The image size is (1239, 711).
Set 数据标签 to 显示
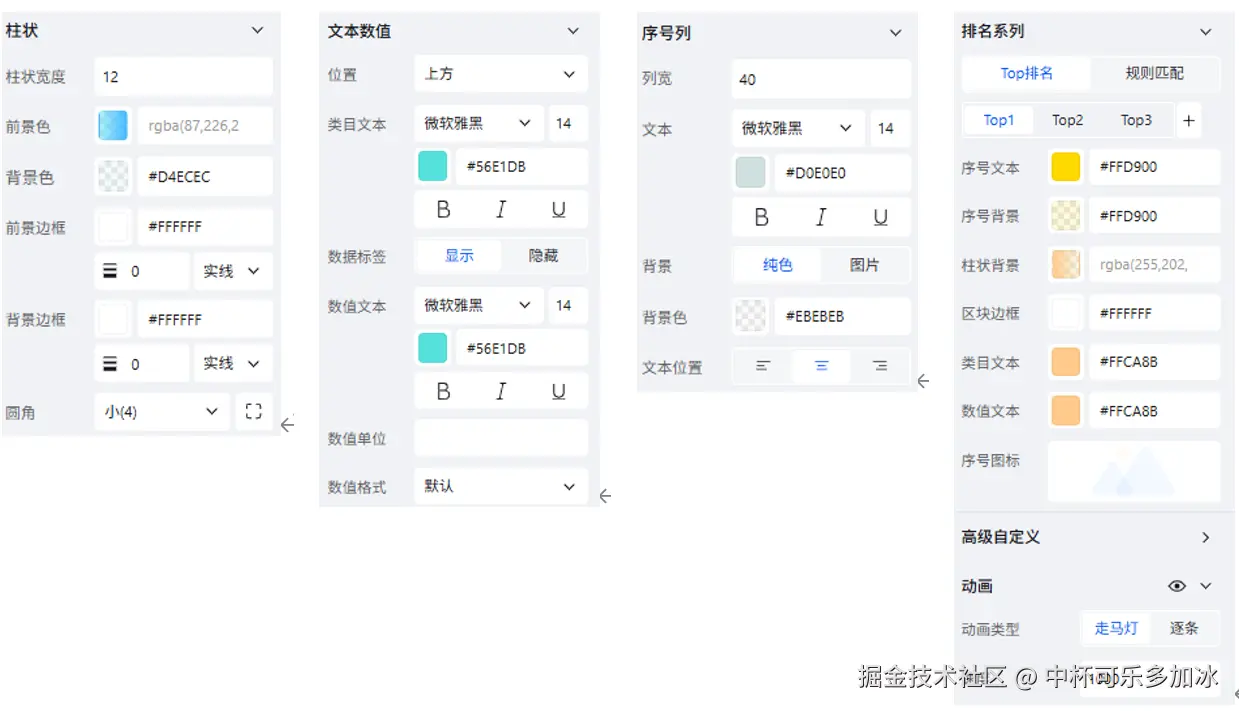click(459, 256)
